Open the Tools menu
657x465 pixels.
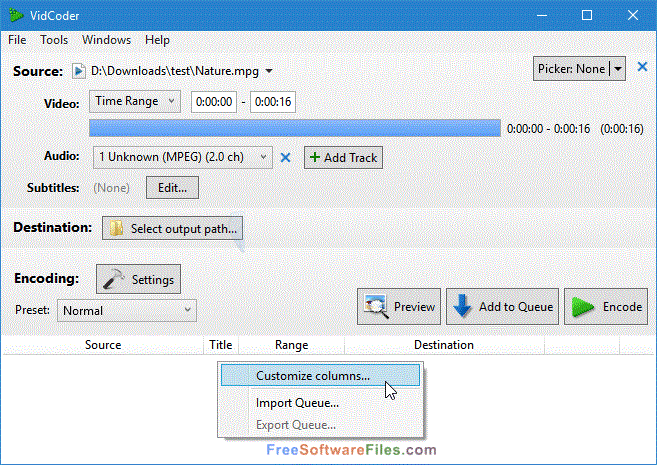click(54, 40)
